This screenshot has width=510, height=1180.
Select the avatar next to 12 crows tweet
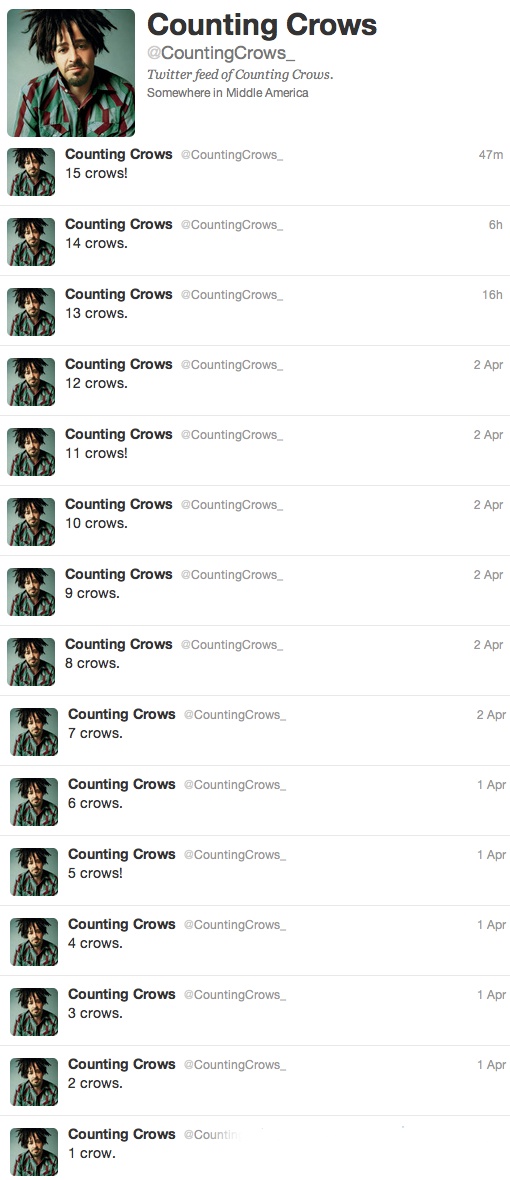tap(31, 382)
